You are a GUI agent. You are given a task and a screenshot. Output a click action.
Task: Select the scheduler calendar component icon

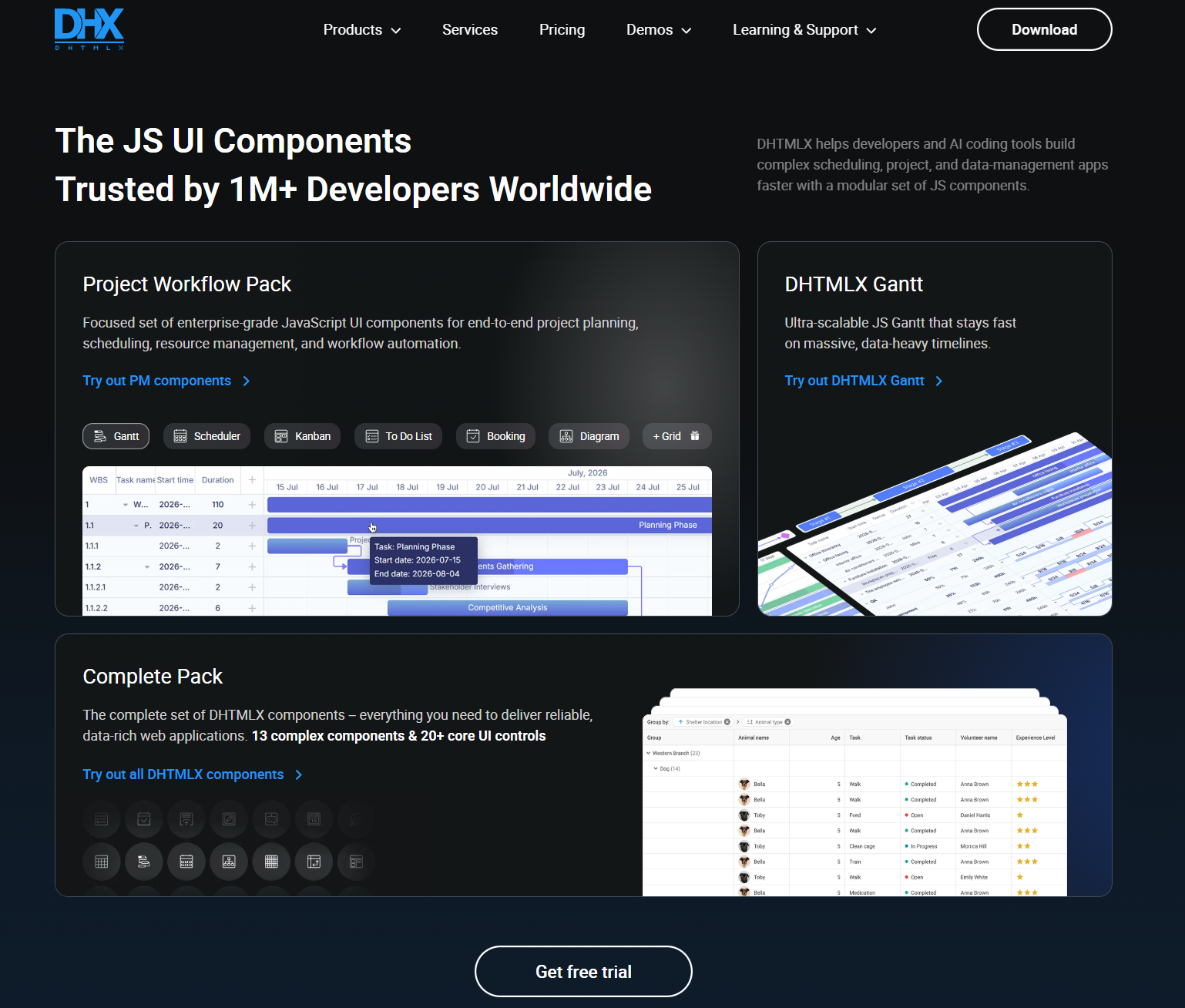point(186,862)
